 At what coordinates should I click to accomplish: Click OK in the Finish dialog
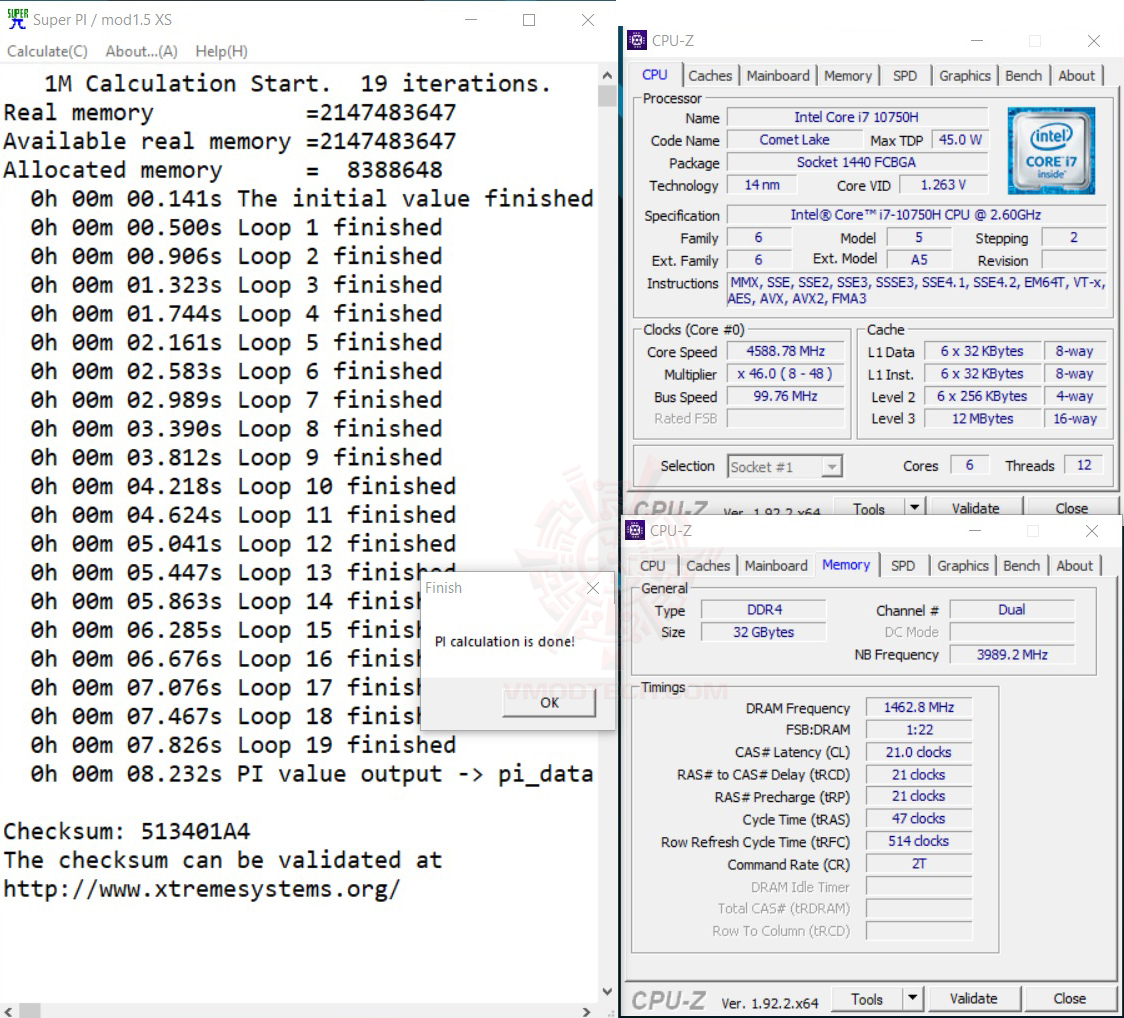tap(549, 703)
